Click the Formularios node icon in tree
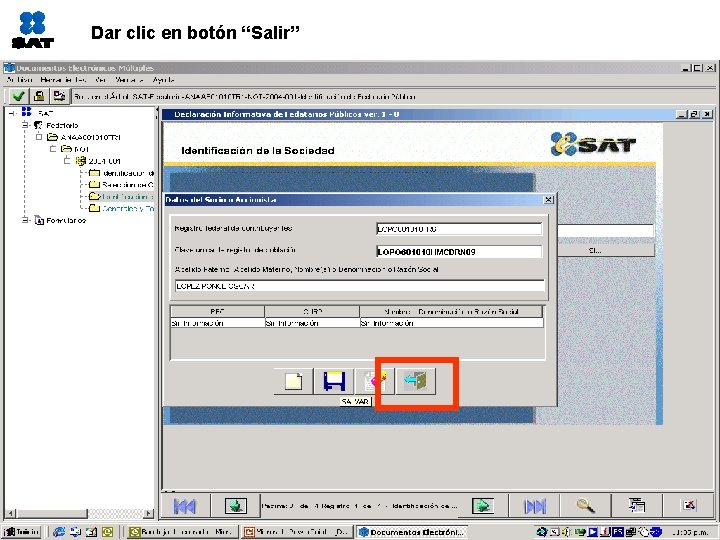 (x=39, y=220)
